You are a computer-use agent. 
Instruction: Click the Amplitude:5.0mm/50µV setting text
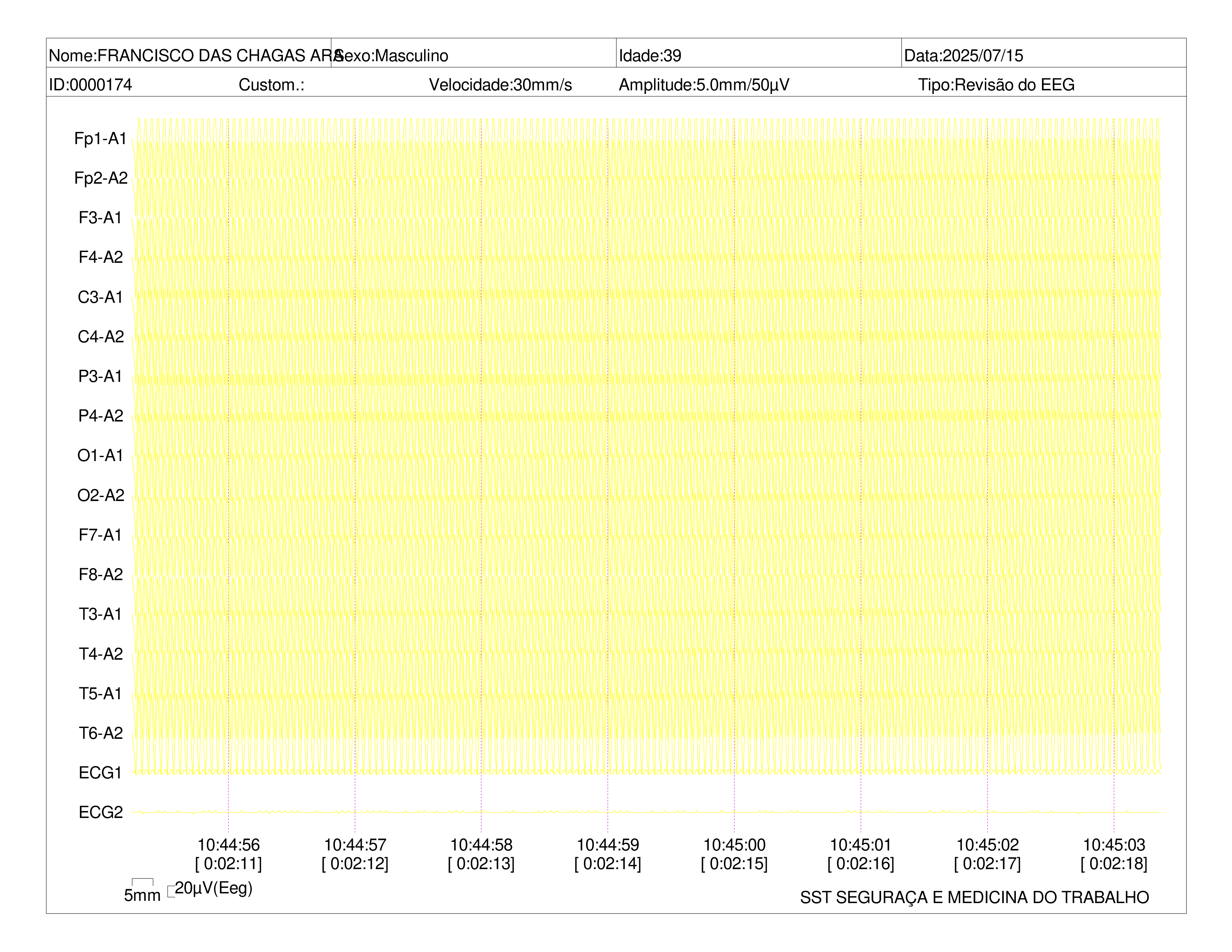coord(704,85)
